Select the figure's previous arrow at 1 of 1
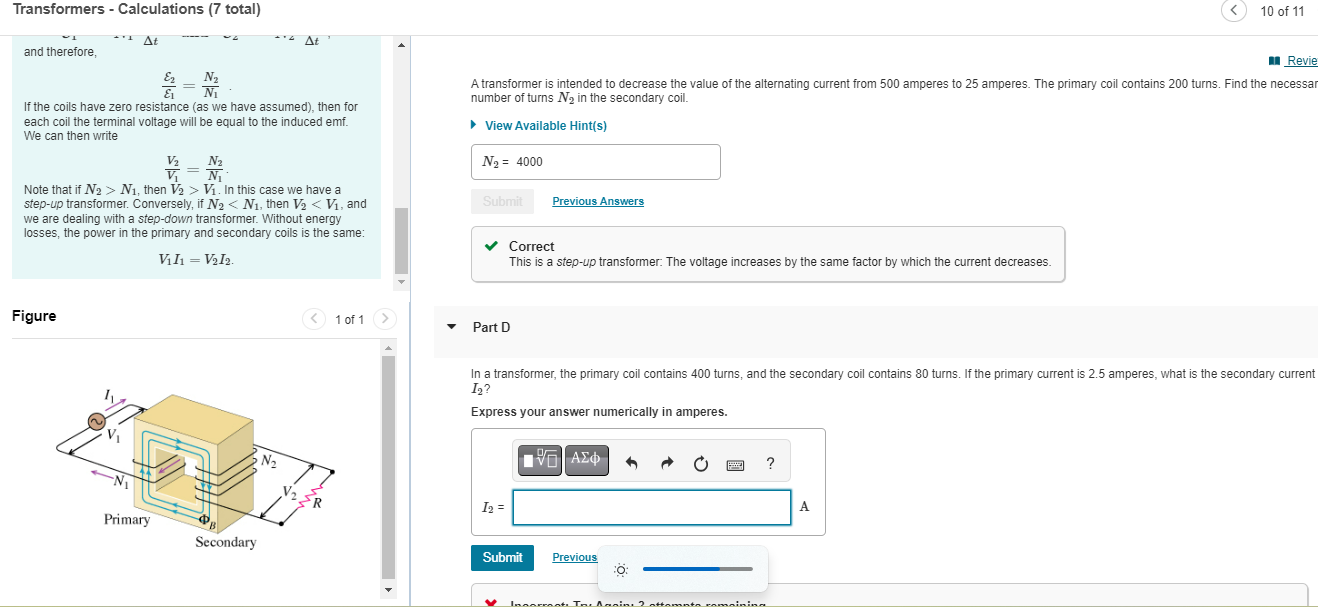 [314, 318]
